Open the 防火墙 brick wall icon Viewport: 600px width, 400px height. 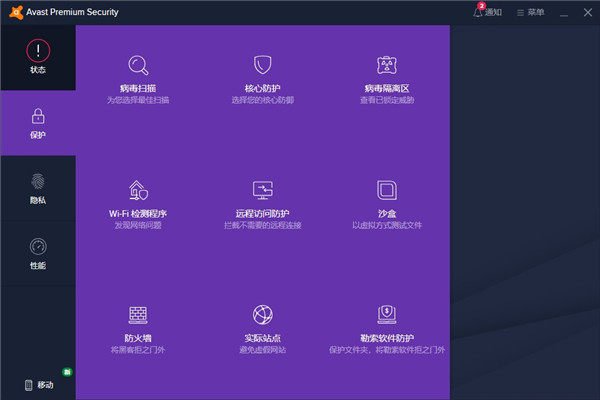click(138, 315)
